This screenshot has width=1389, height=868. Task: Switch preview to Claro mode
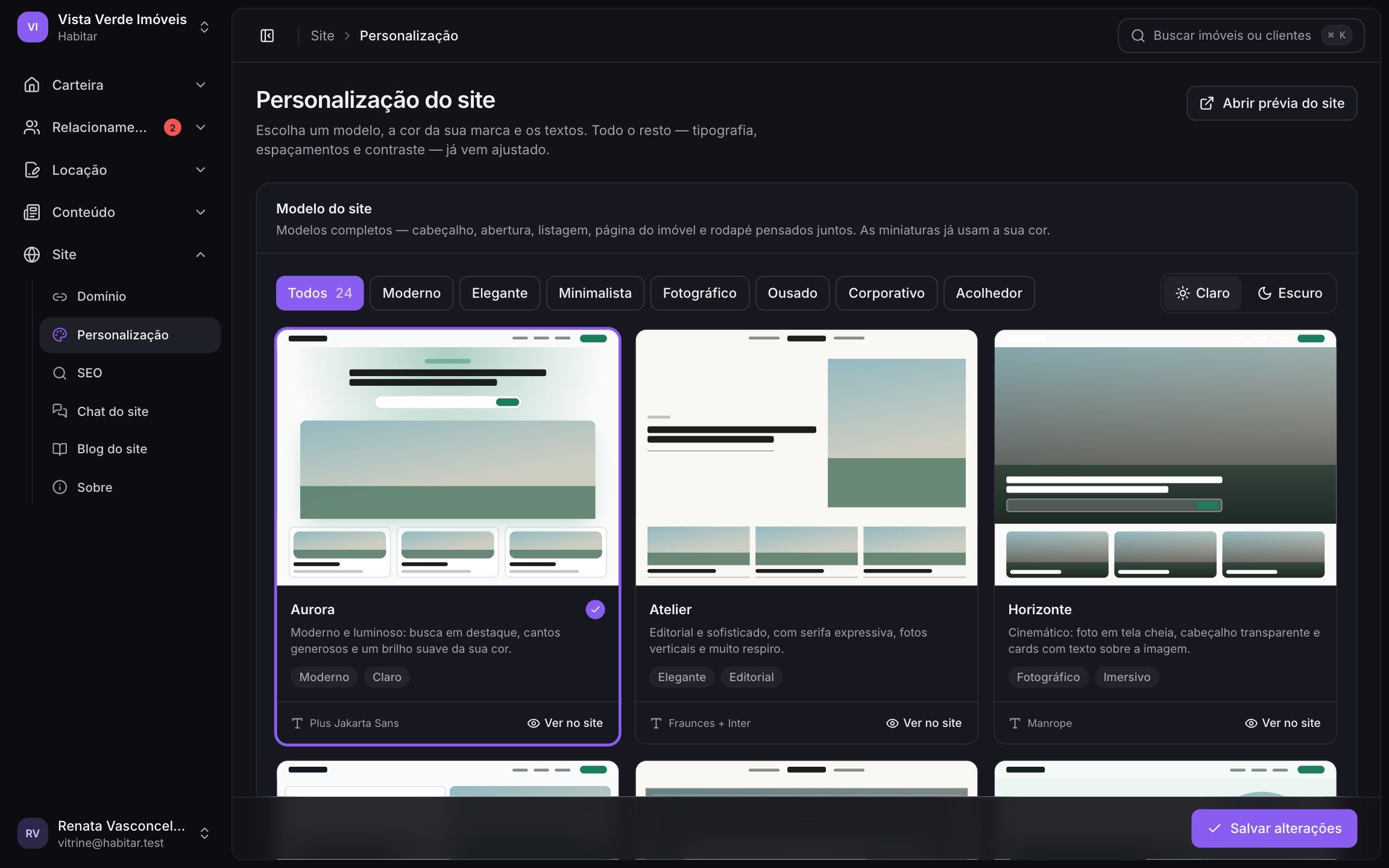(1202, 293)
